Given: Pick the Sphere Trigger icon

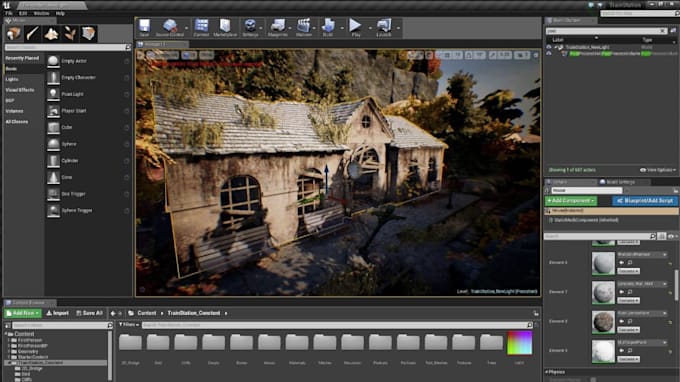Looking at the screenshot, I should point(53,211).
